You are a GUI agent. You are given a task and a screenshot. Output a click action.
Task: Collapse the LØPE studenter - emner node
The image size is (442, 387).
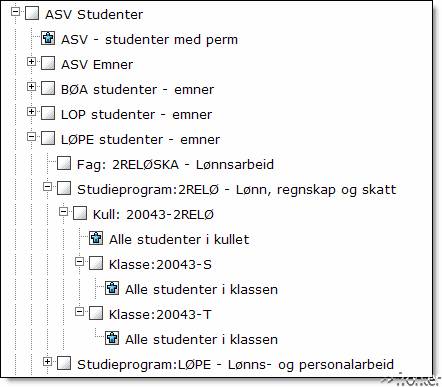31,137
